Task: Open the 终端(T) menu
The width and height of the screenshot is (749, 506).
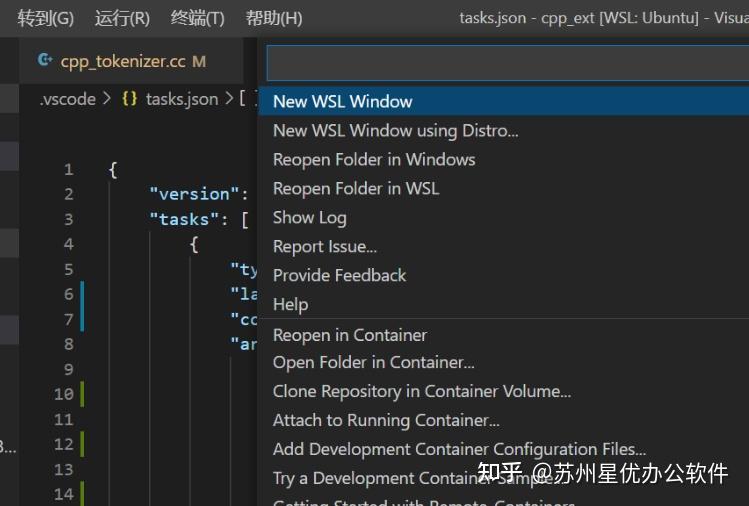Action: pos(198,18)
